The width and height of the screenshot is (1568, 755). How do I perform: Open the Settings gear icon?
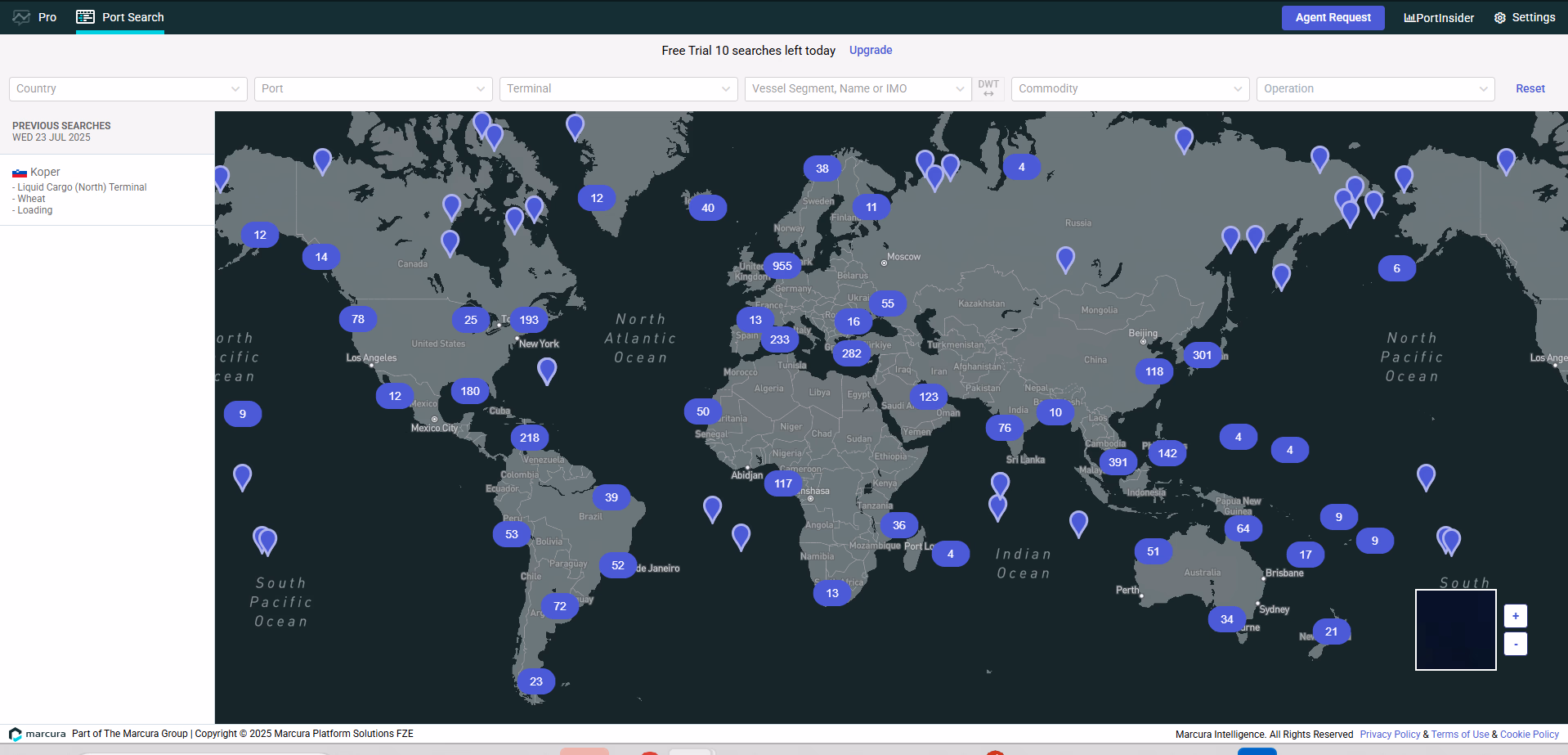pos(1500,18)
